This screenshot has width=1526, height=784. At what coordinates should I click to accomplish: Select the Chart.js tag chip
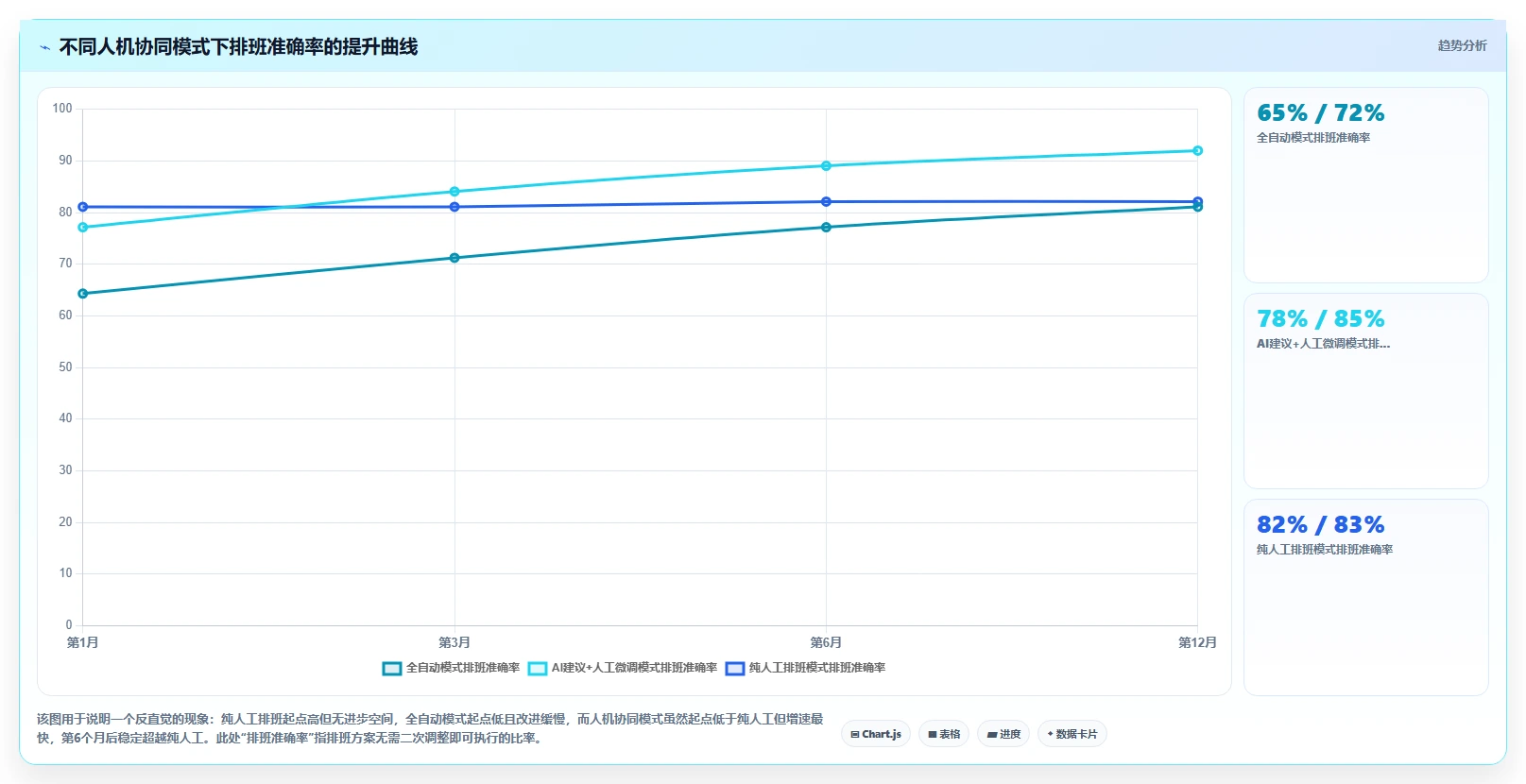[876, 734]
